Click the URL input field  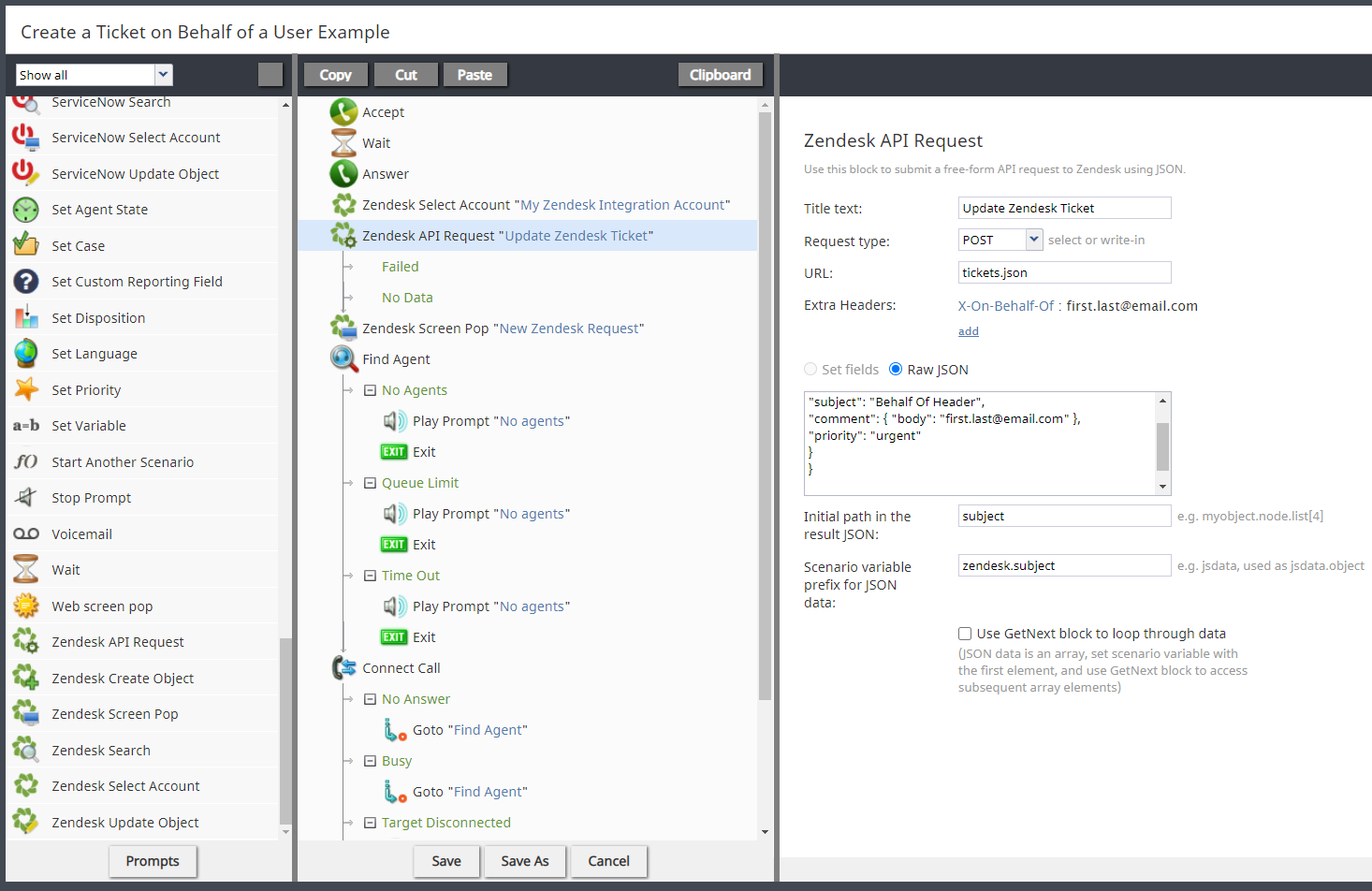click(1065, 272)
